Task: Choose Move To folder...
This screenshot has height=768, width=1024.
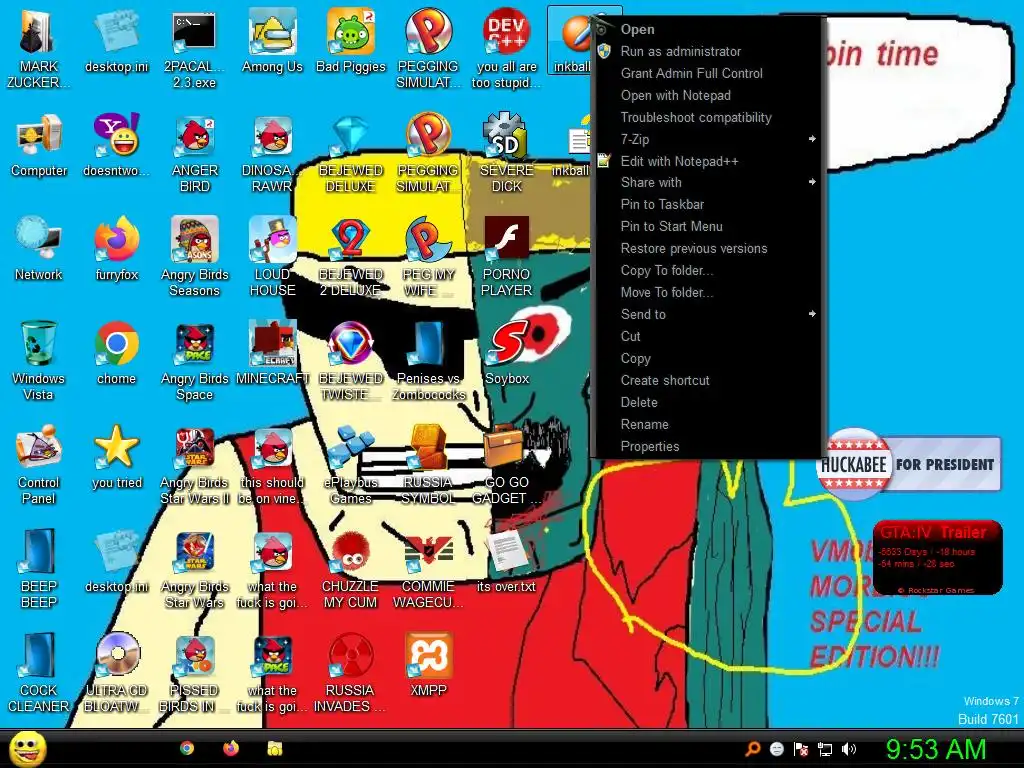Action: pyautogui.click(x=707, y=293)
